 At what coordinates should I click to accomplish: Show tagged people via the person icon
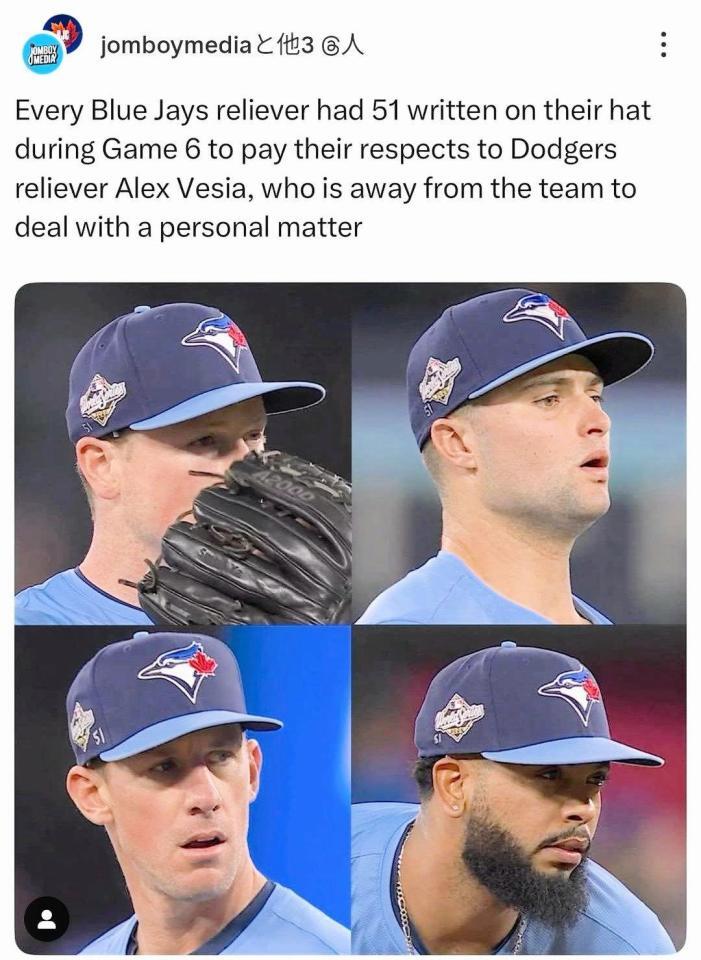coord(46,918)
